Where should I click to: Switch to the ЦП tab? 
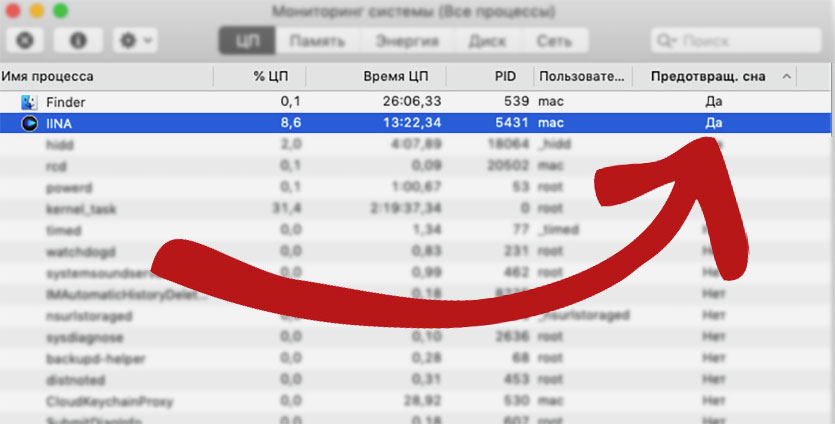tap(247, 41)
